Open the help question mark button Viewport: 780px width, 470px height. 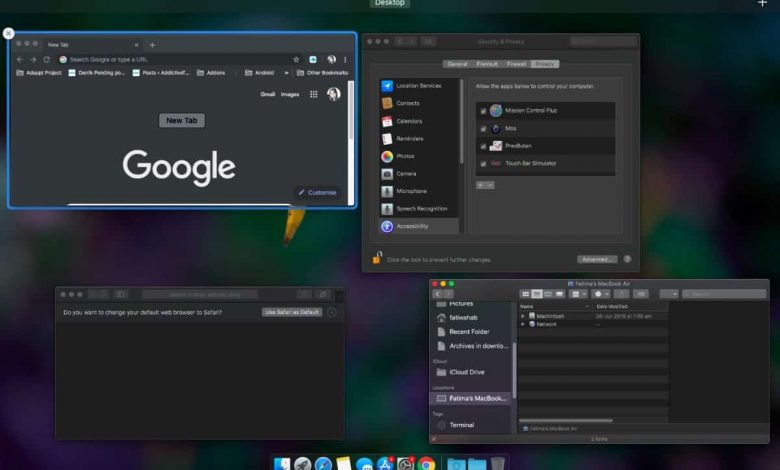point(627,259)
